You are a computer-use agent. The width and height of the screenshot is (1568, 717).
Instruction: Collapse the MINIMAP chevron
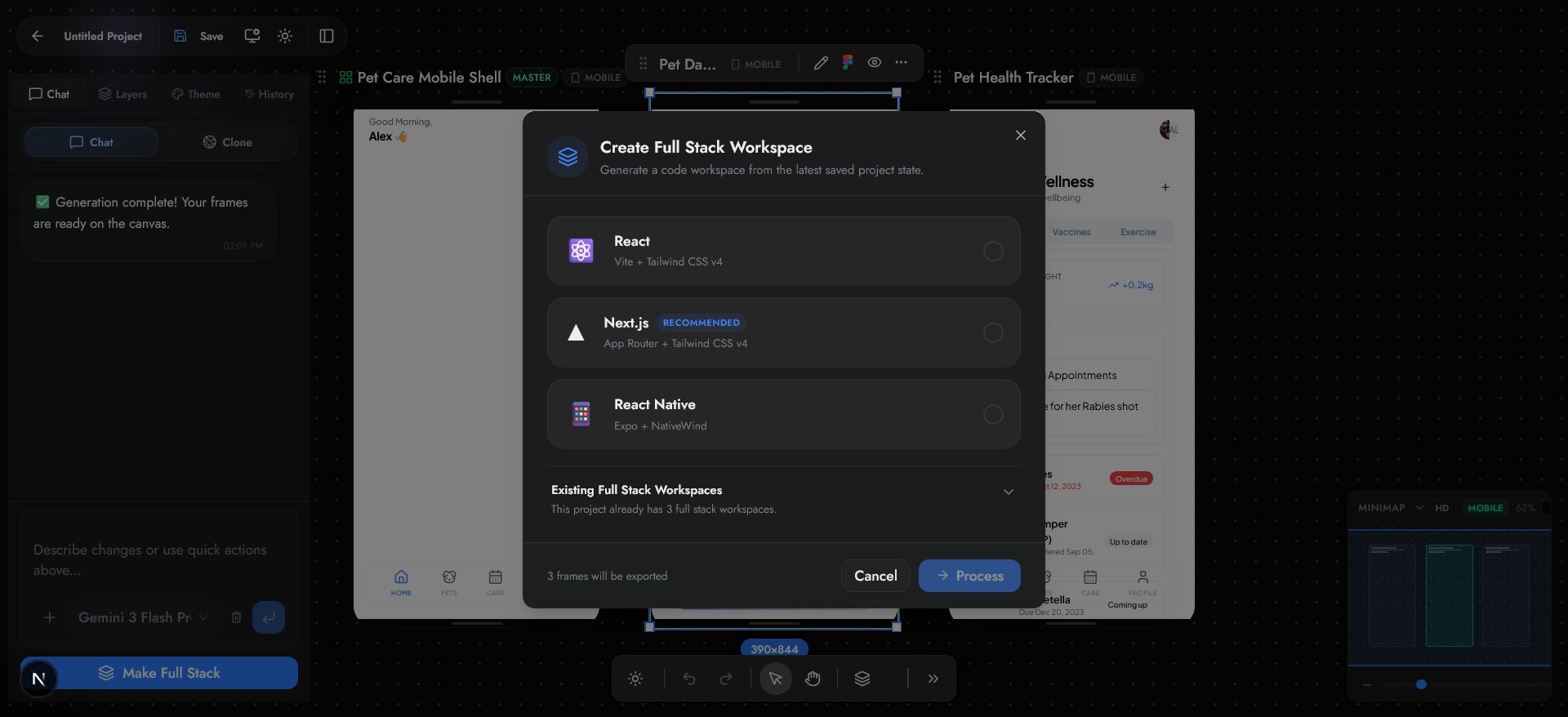(1419, 508)
